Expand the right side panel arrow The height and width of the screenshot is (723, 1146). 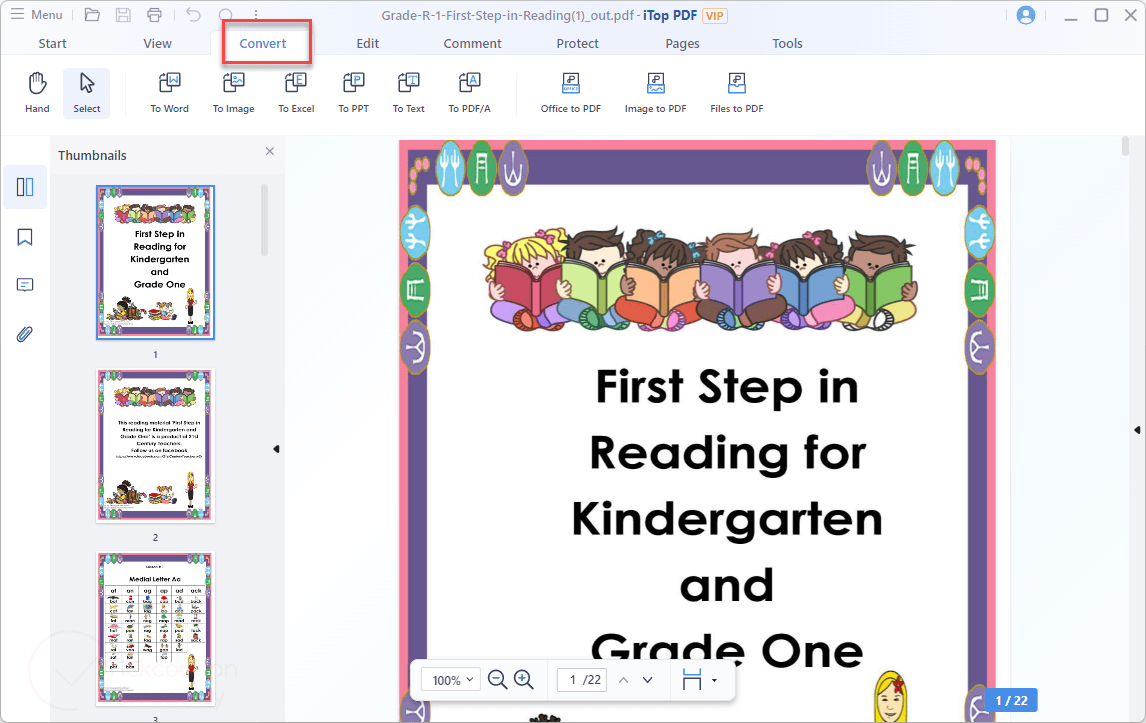pyautogui.click(x=1137, y=430)
